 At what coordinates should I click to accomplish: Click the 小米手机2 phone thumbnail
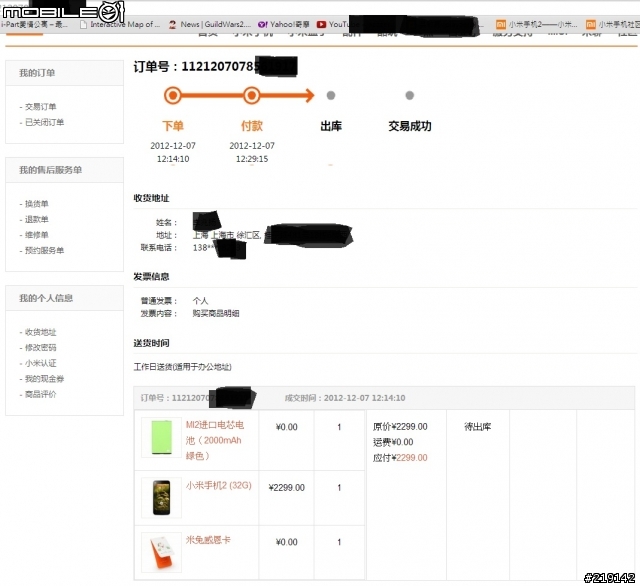(x=161, y=497)
